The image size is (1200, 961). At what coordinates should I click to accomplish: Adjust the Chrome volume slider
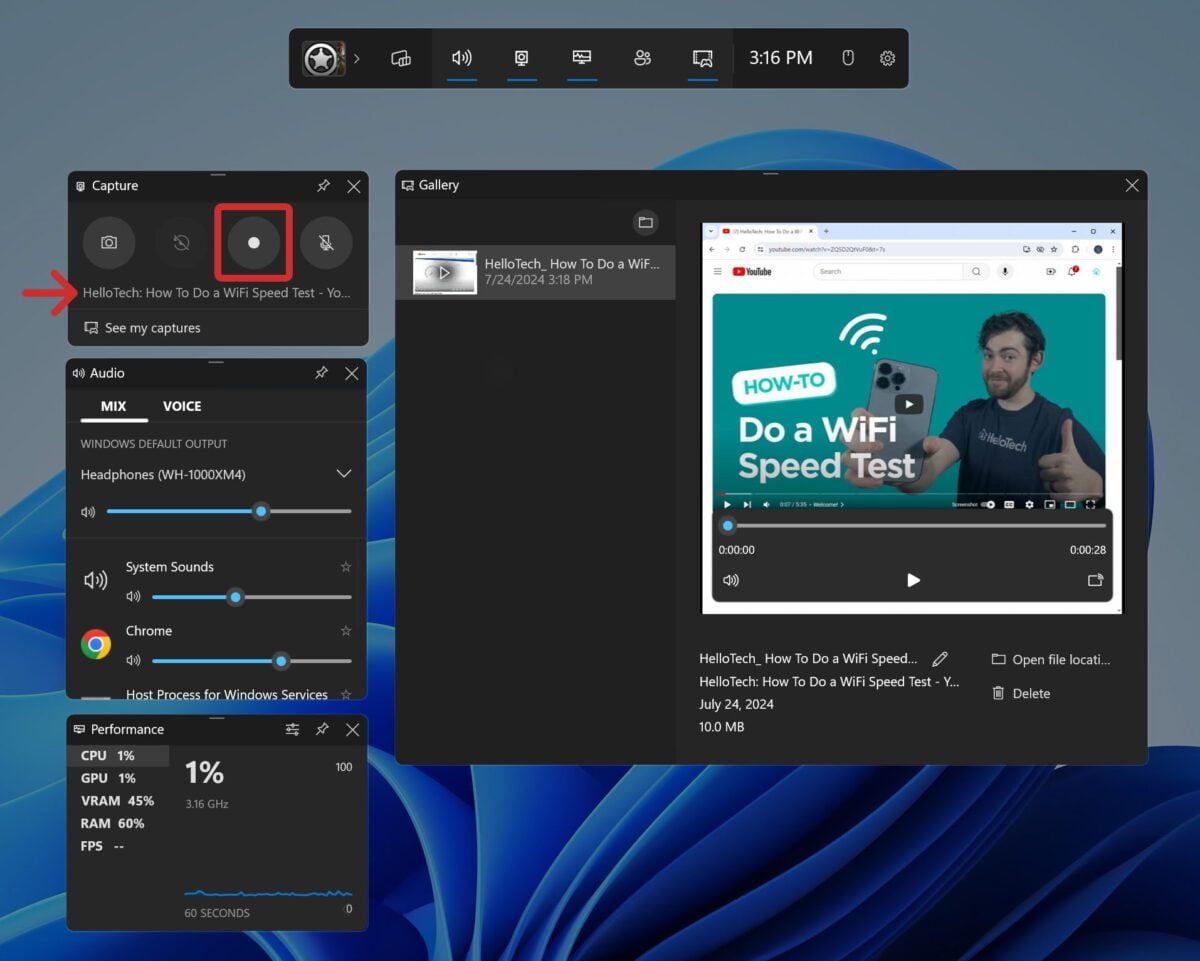pos(280,660)
